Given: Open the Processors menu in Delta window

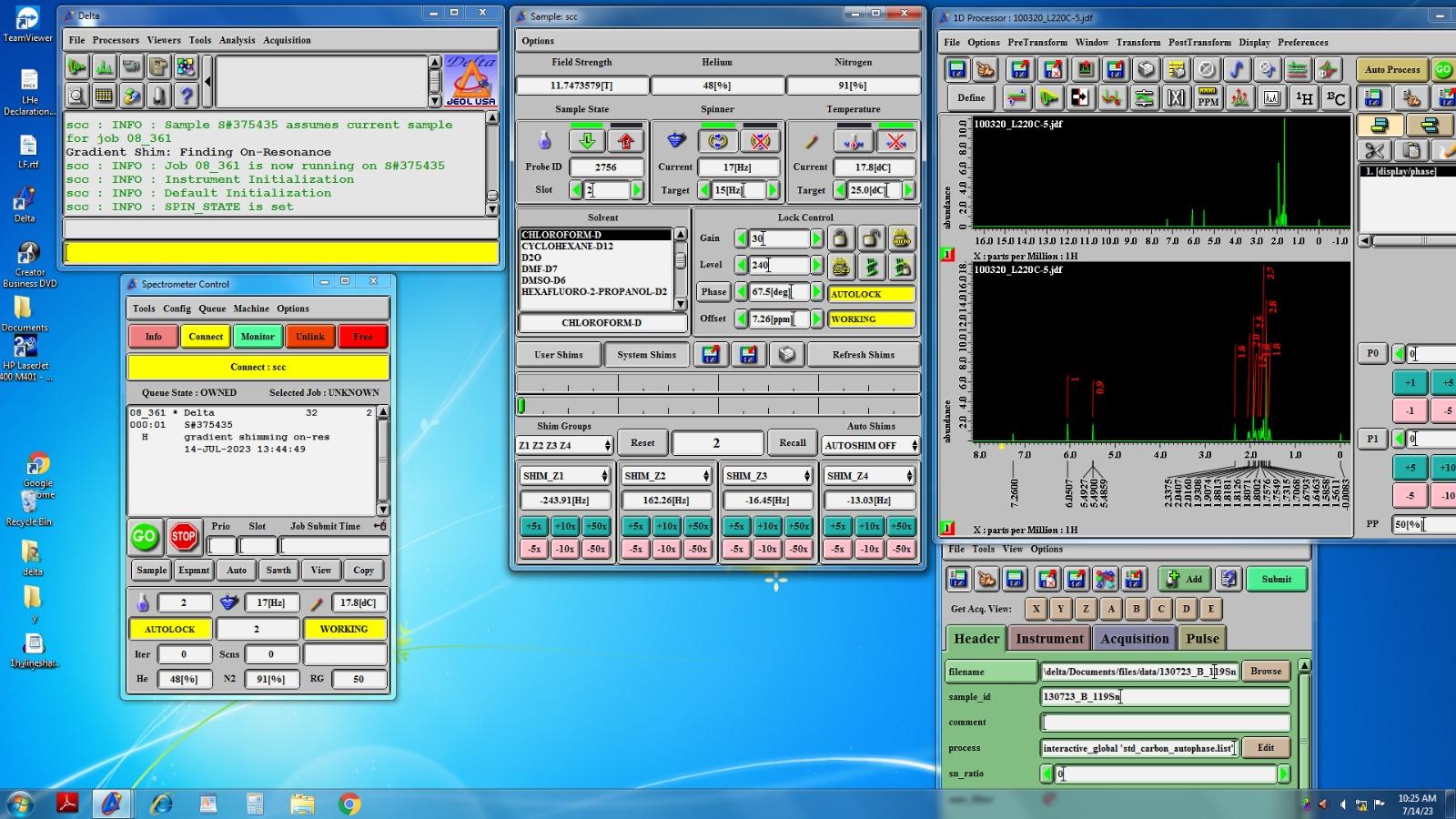Looking at the screenshot, I should (116, 40).
